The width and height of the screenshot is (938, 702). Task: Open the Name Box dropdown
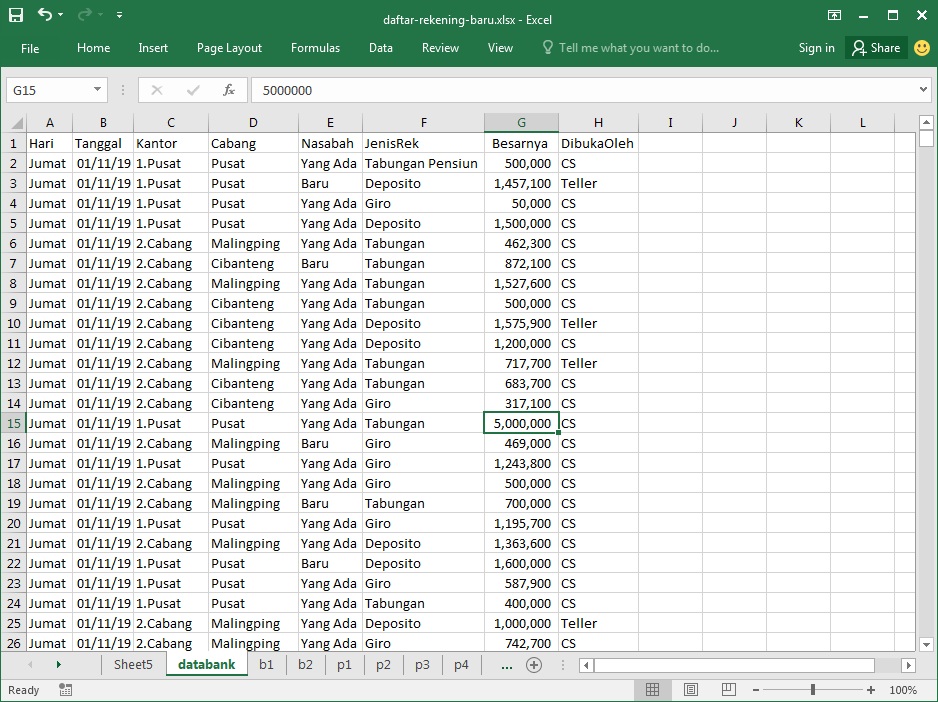(x=96, y=89)
